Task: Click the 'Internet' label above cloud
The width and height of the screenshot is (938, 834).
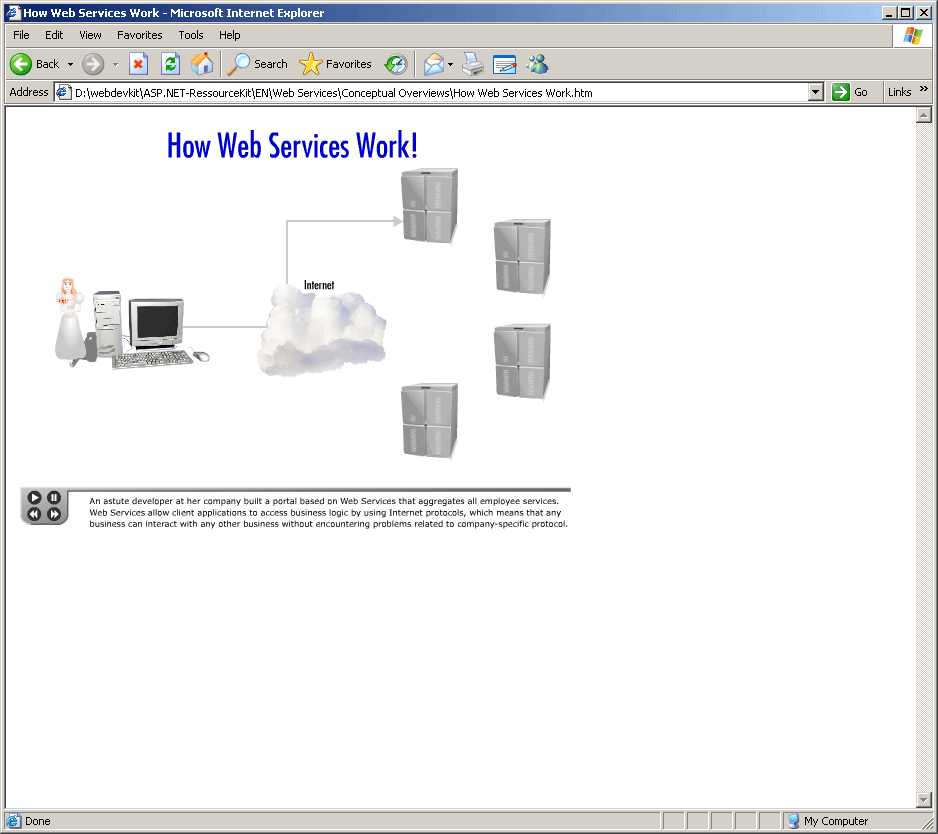Action: pyautogui.click(x=319, y=285)
